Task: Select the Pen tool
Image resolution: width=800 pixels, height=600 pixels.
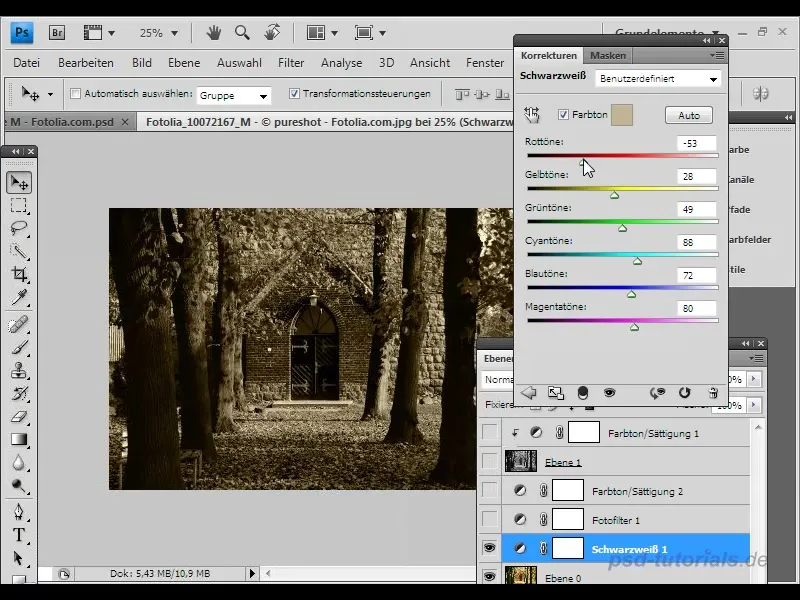Action: [x=19, y=512]
